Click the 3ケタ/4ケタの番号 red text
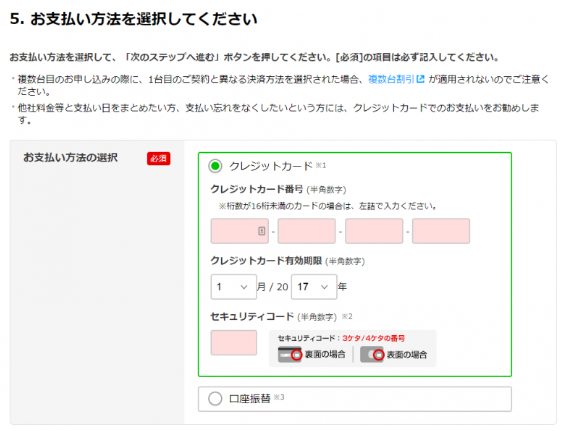The image size is (563, 431). tap(373, 338)
